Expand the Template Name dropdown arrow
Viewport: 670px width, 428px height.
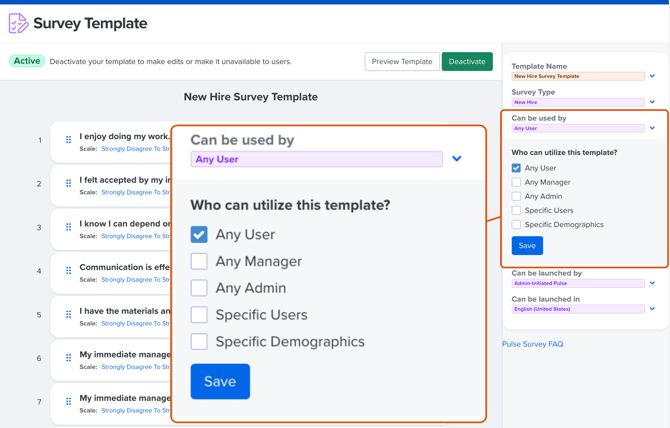coord(652,76)
